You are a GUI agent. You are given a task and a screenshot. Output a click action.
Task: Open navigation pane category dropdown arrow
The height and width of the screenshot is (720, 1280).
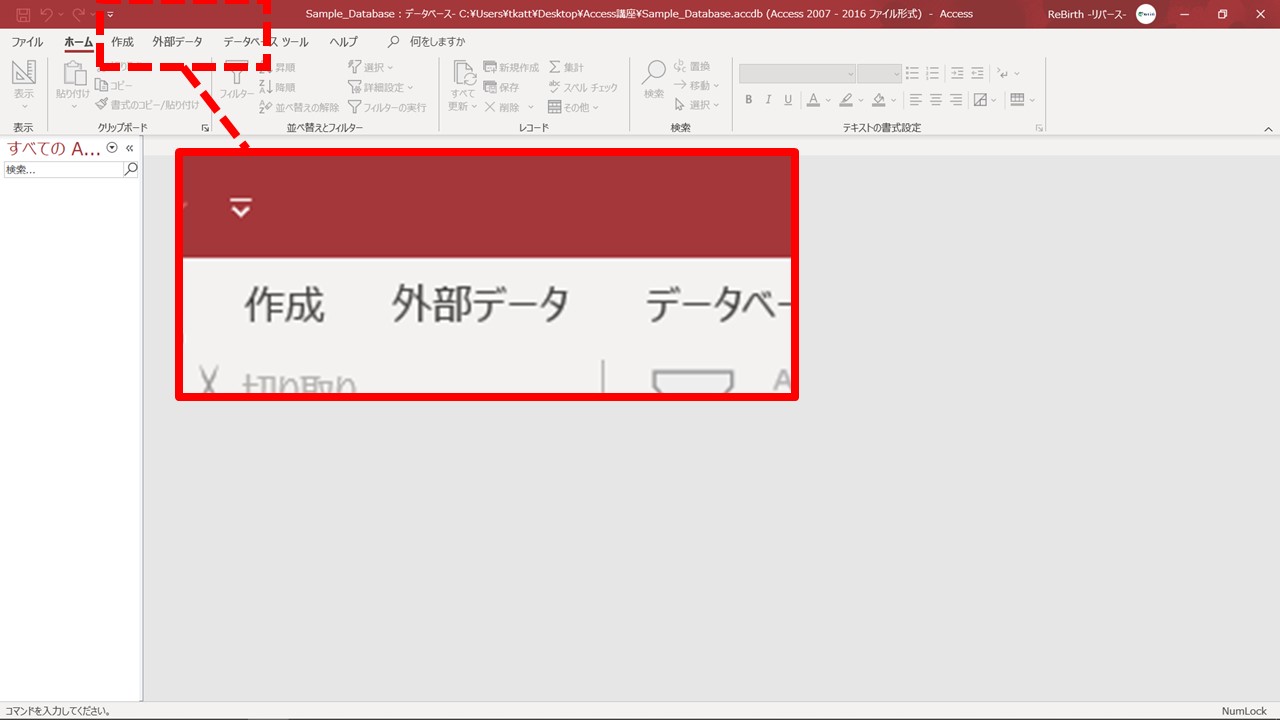click(112, 148)
